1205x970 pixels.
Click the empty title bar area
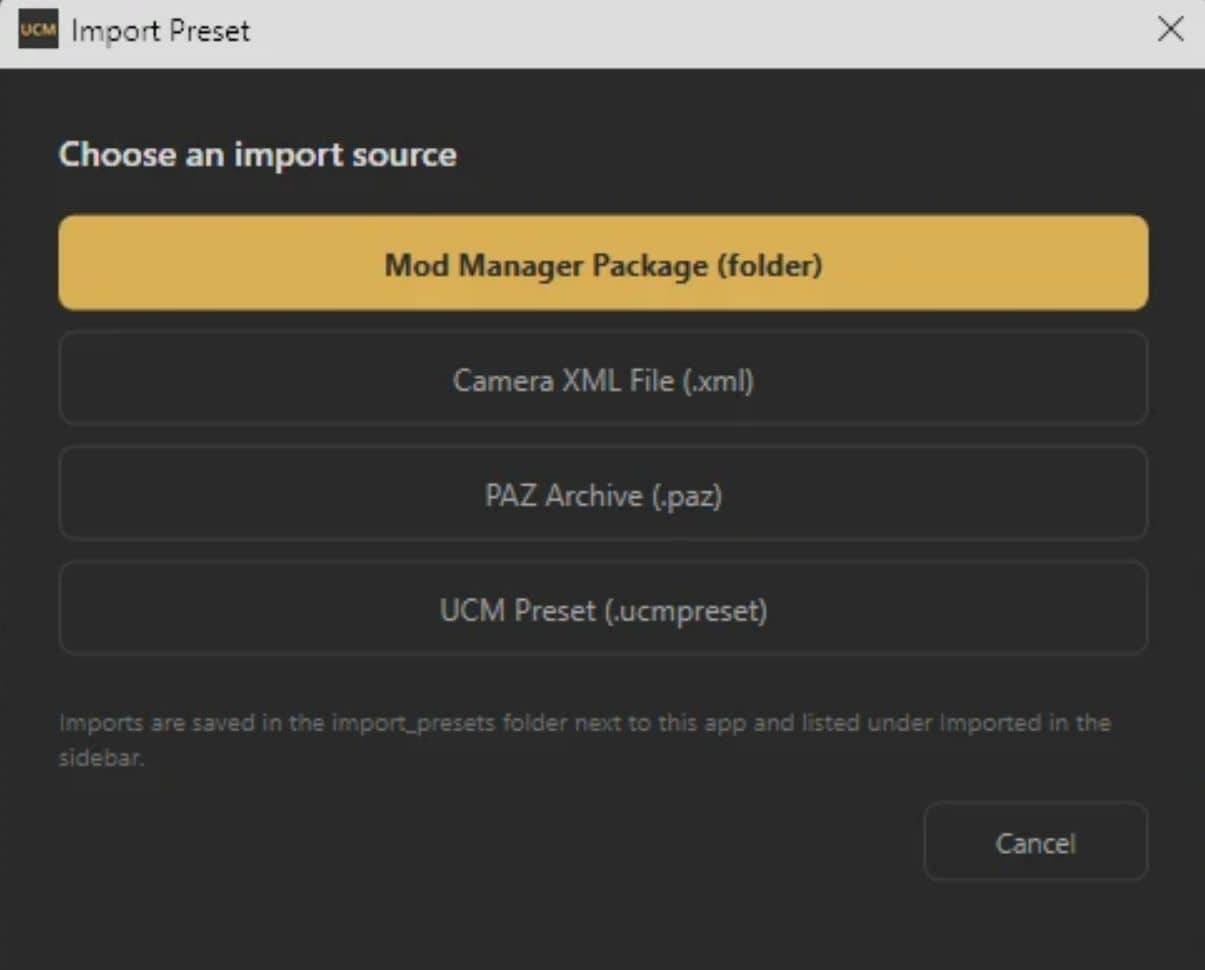pyautogui.click(x=700, y=31)
